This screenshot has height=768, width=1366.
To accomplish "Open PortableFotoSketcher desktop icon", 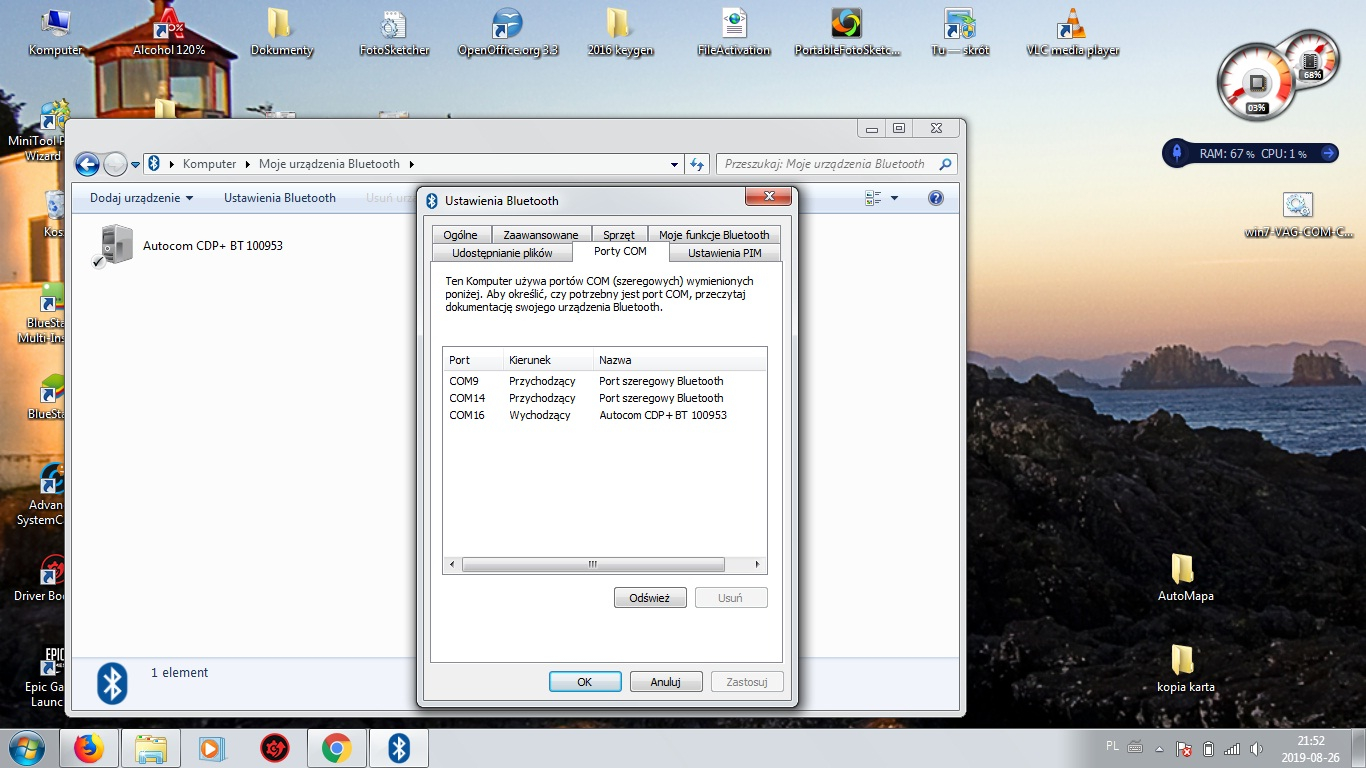I will [x=847, y=32].
